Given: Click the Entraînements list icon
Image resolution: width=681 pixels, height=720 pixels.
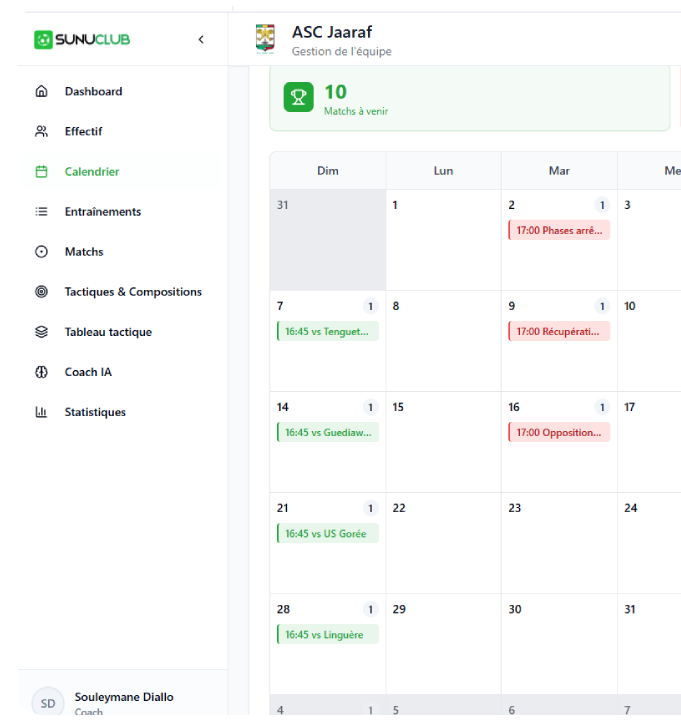Looking at the screenshot, I should [41, 212].
